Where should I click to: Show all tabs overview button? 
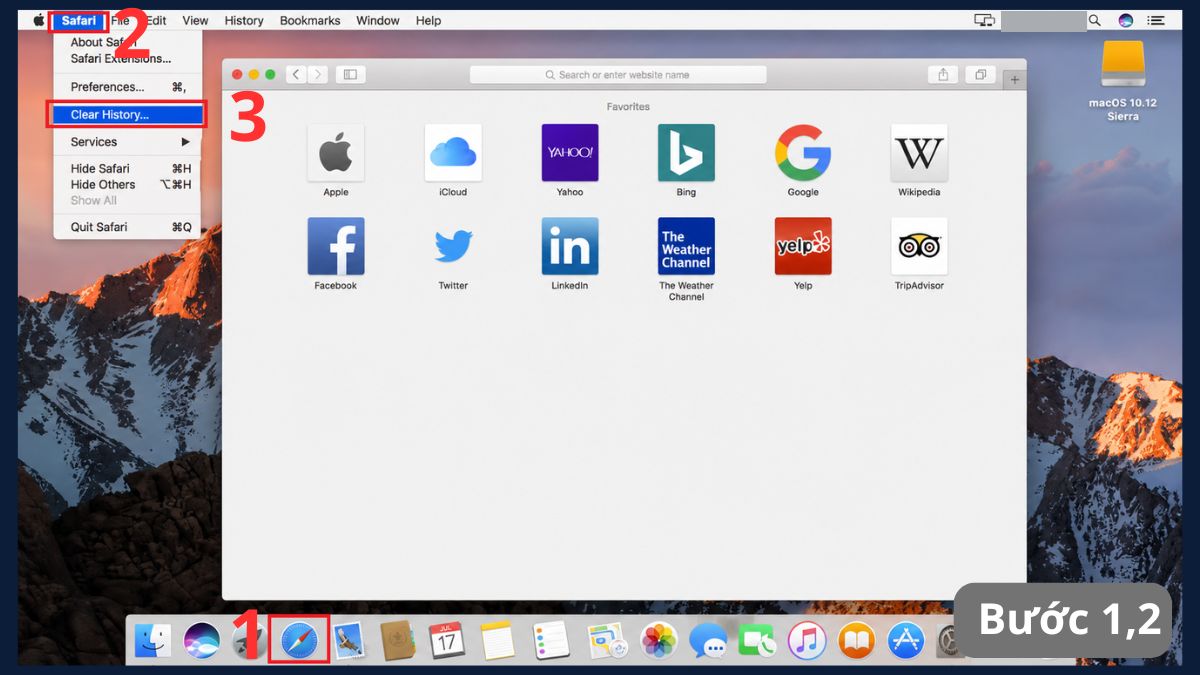980,75
